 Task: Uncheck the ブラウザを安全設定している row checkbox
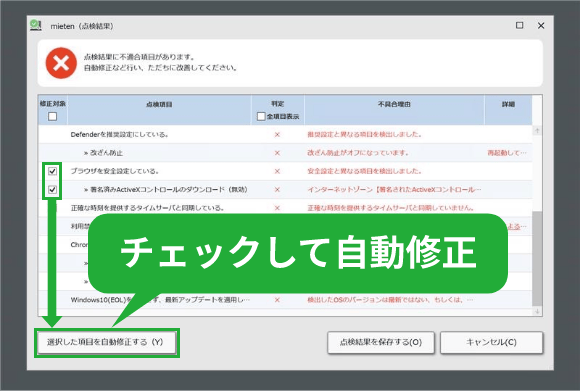(x=53, y=171)
